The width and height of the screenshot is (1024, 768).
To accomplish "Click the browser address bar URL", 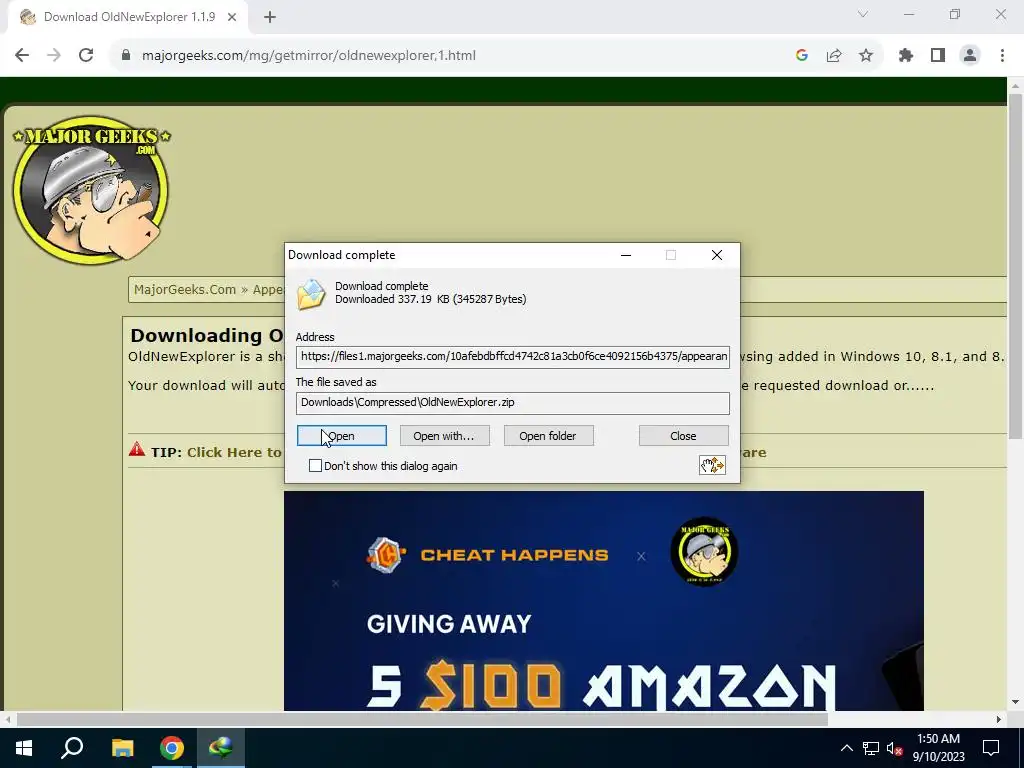I will tap(309, 56).
